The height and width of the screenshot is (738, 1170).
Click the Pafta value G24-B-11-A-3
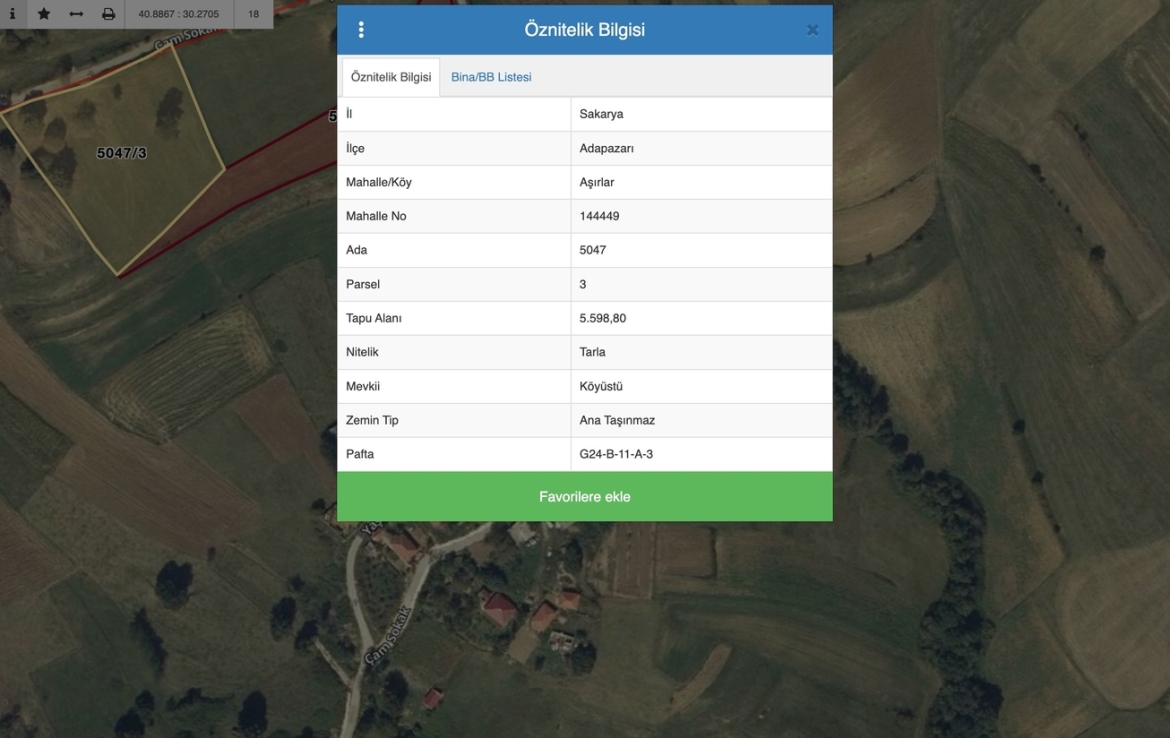tap(616, 454)
